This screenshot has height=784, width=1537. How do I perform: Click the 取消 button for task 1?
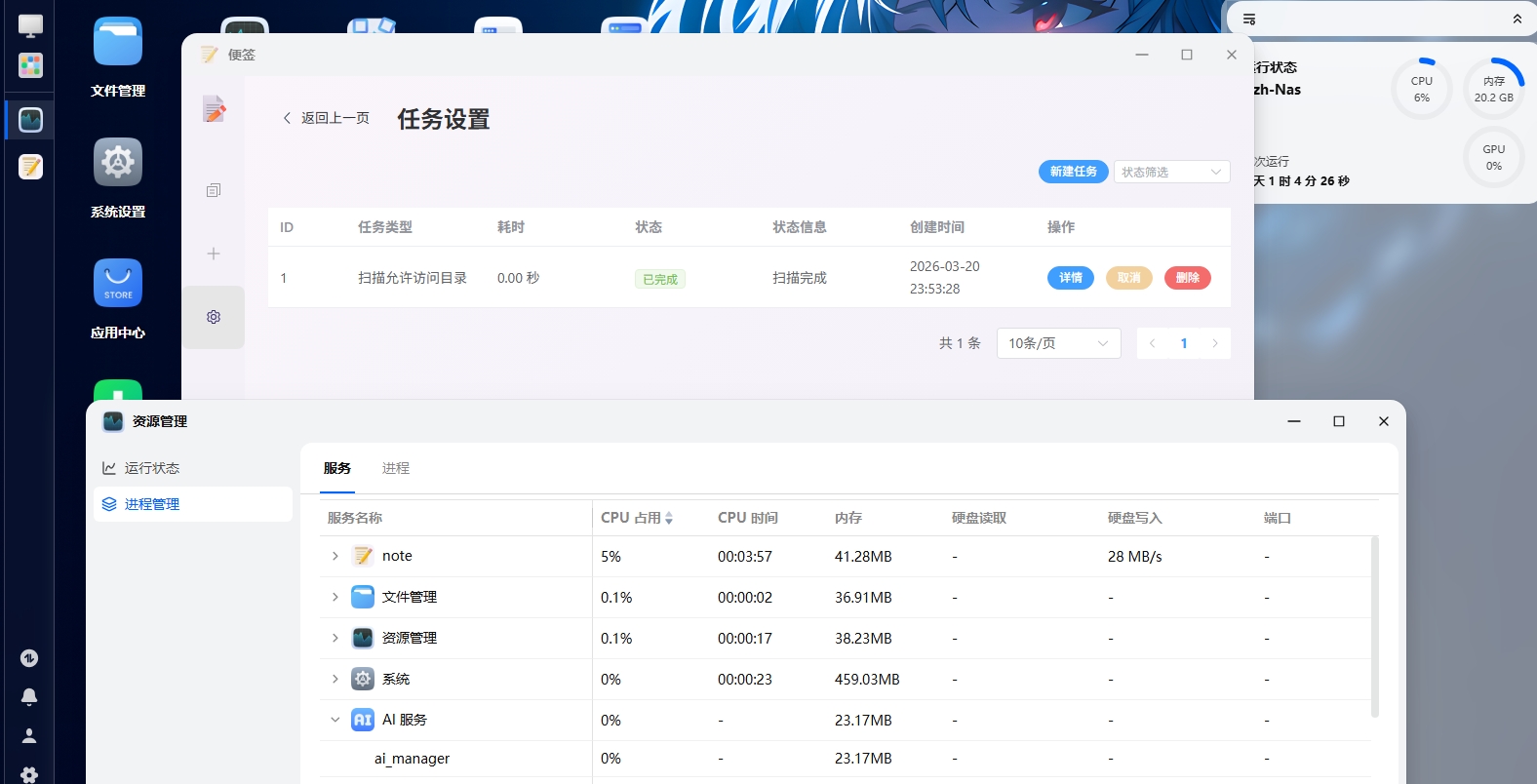(x=1129, y=278)
